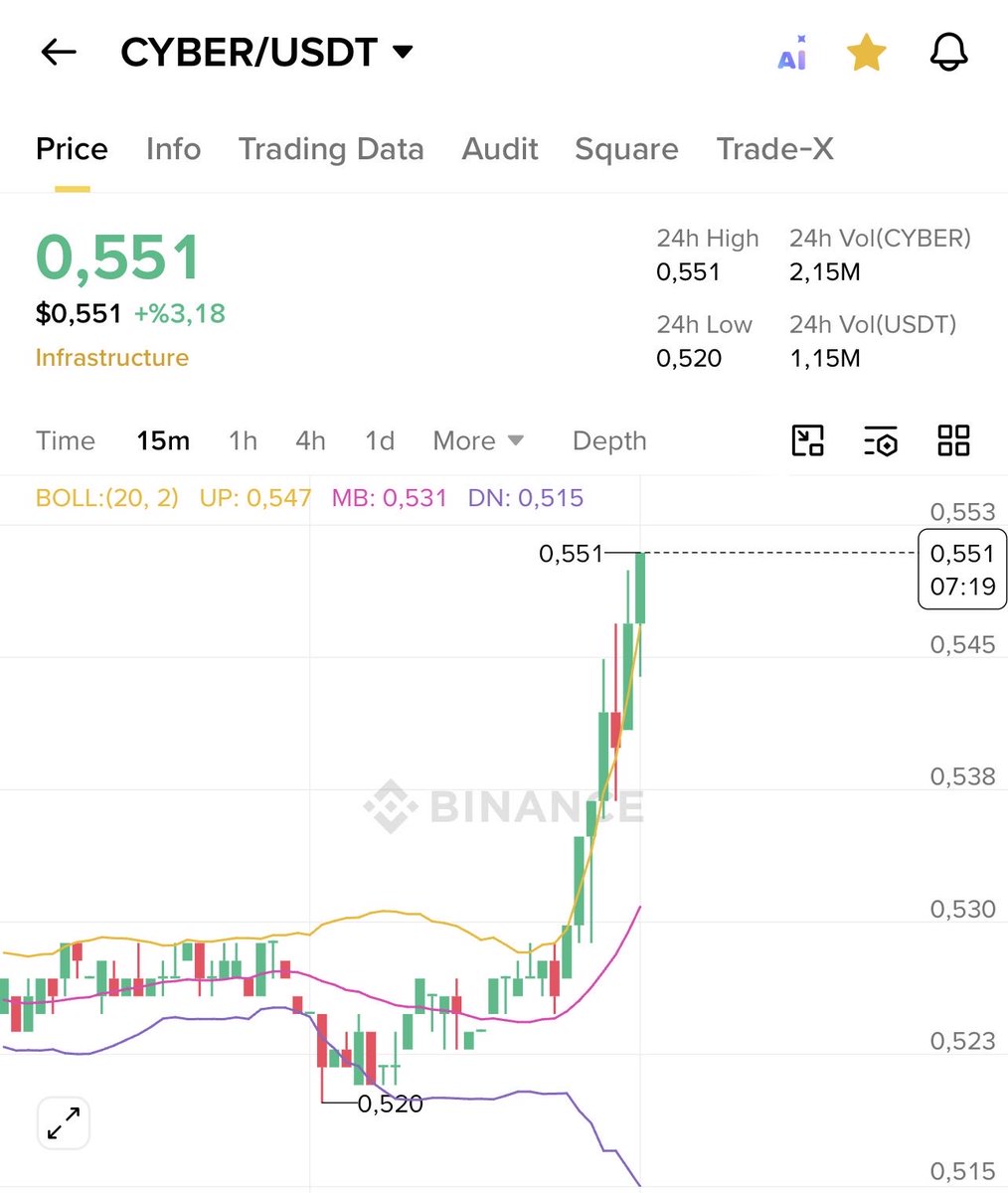Click the current price 0,551 07:19 label

(x=962, y=570)
